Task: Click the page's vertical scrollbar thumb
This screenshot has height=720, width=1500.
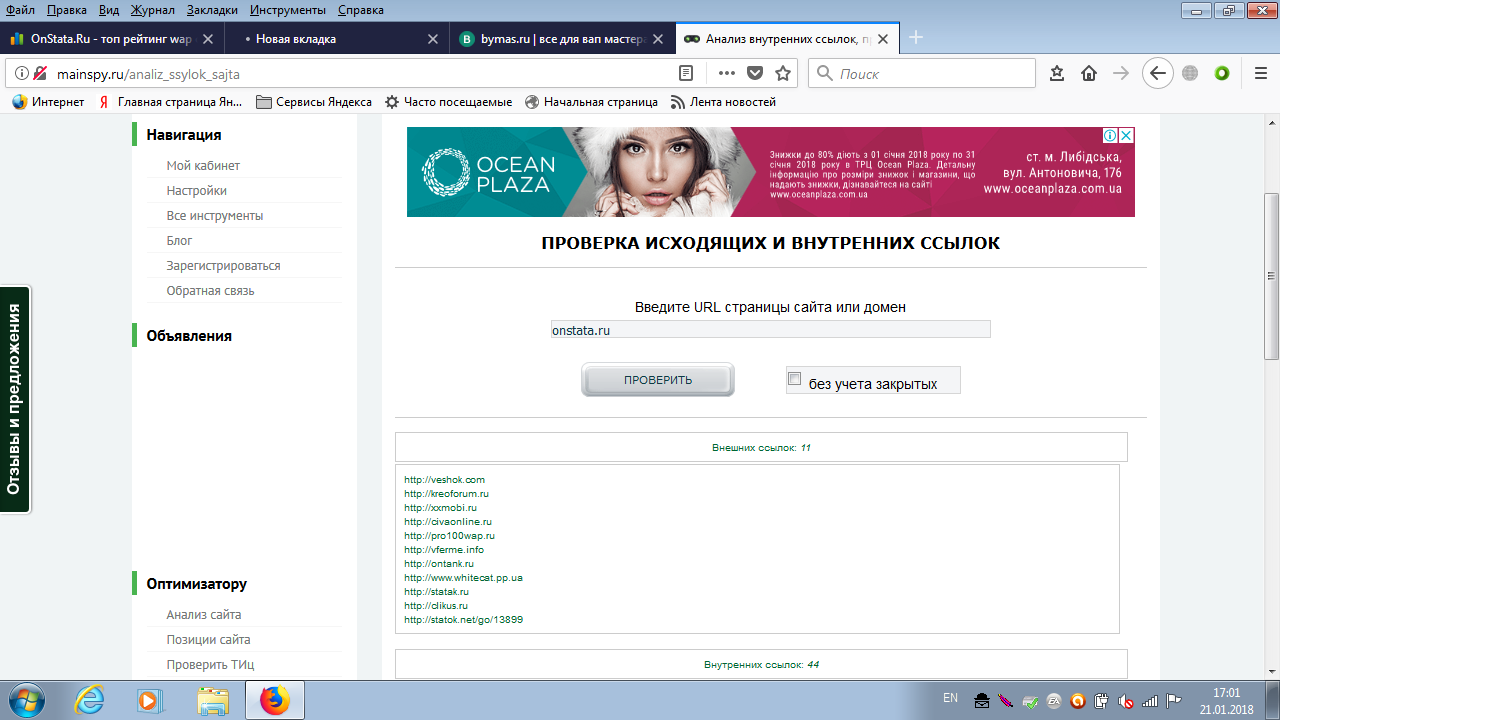Action: [x=1272, y=276]
